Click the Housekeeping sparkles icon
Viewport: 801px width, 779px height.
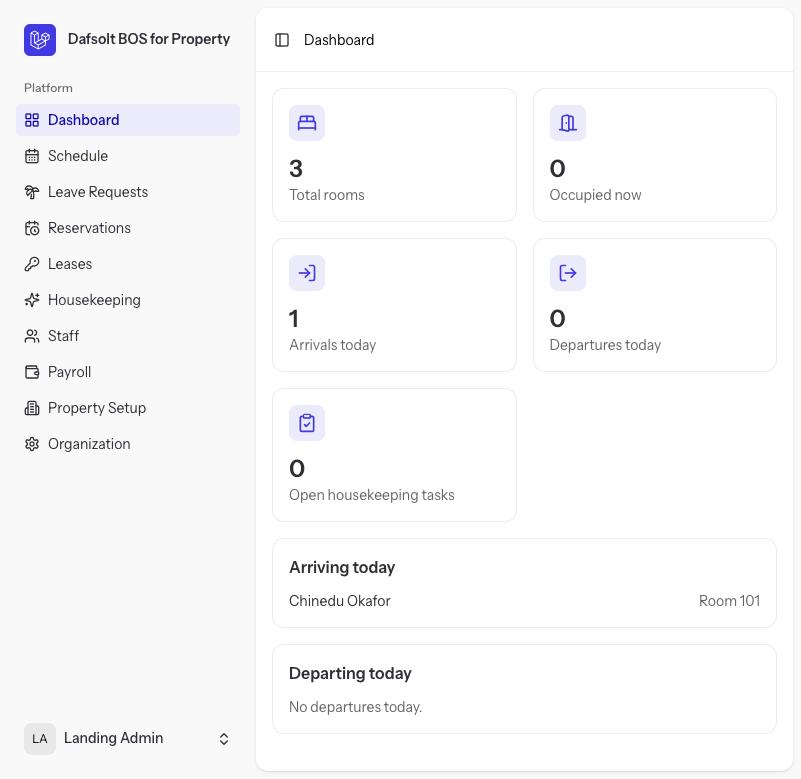[32, 300]
